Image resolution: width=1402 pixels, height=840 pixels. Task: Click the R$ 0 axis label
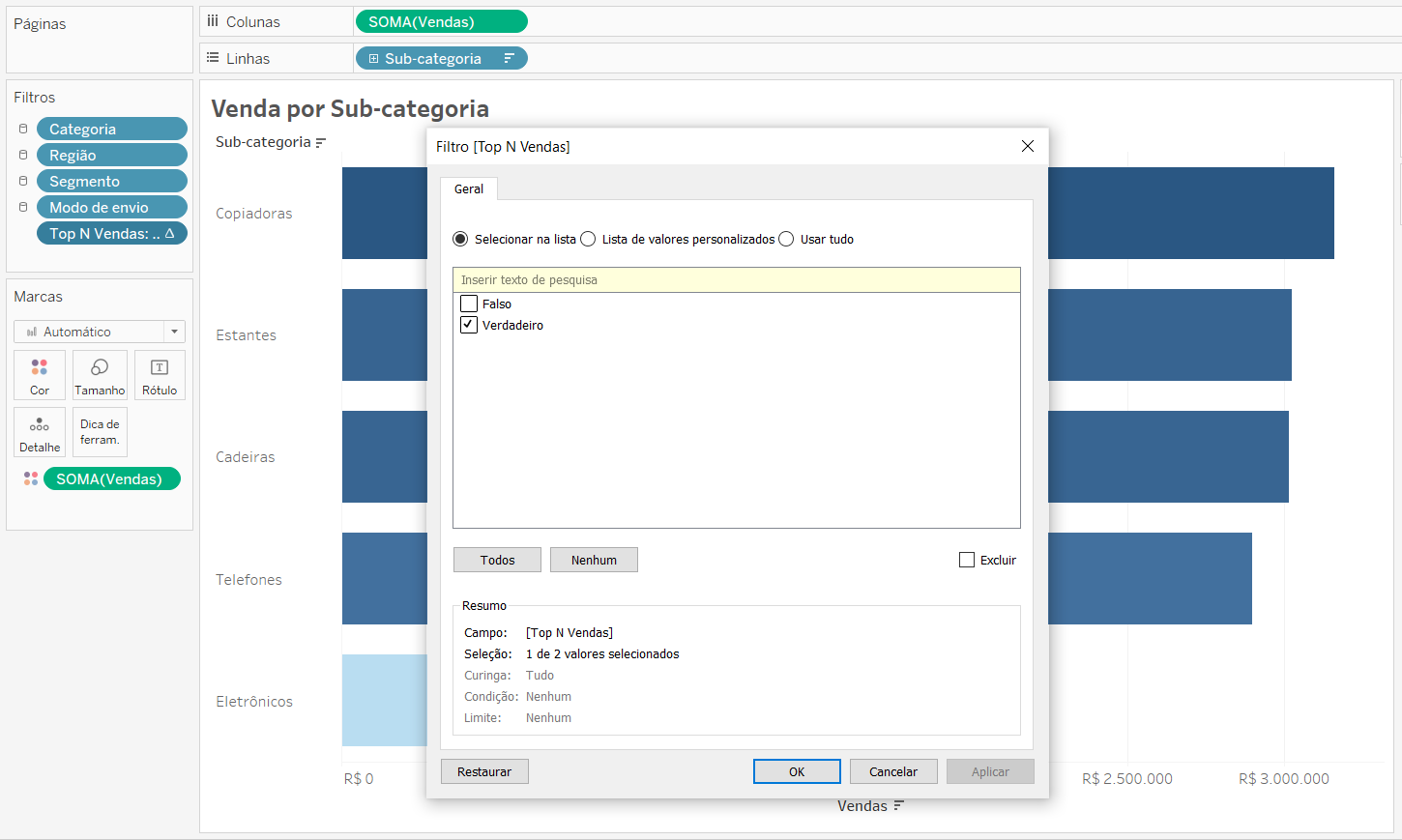pyautogui.click(x=359, y=779)
